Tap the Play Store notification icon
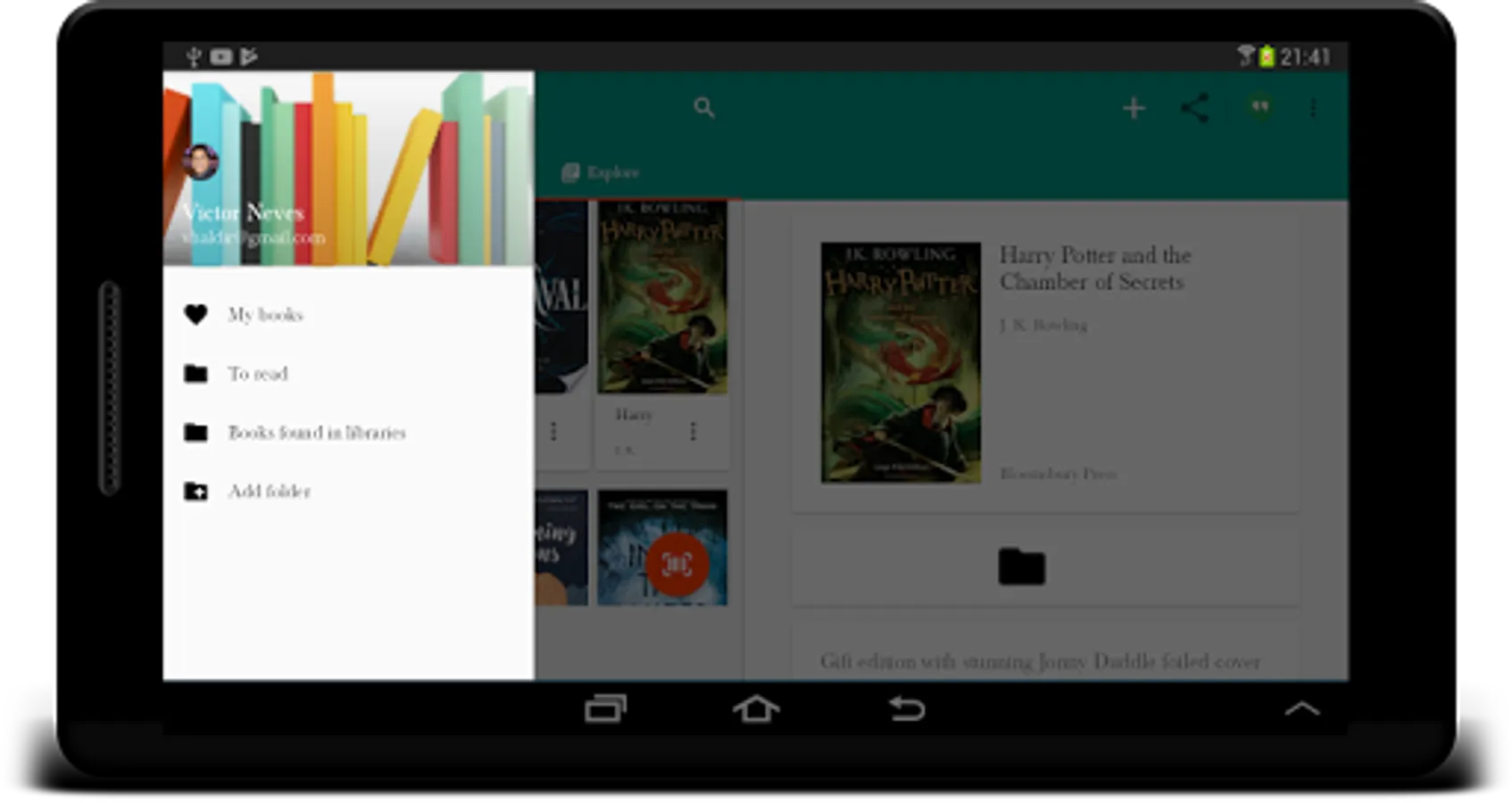 248,57
